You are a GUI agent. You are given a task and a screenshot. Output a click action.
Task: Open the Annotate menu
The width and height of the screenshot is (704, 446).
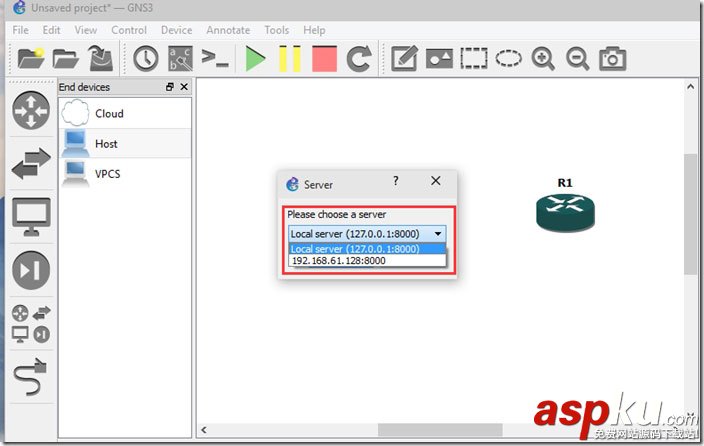pyautogui.click(x=228, y=30)
